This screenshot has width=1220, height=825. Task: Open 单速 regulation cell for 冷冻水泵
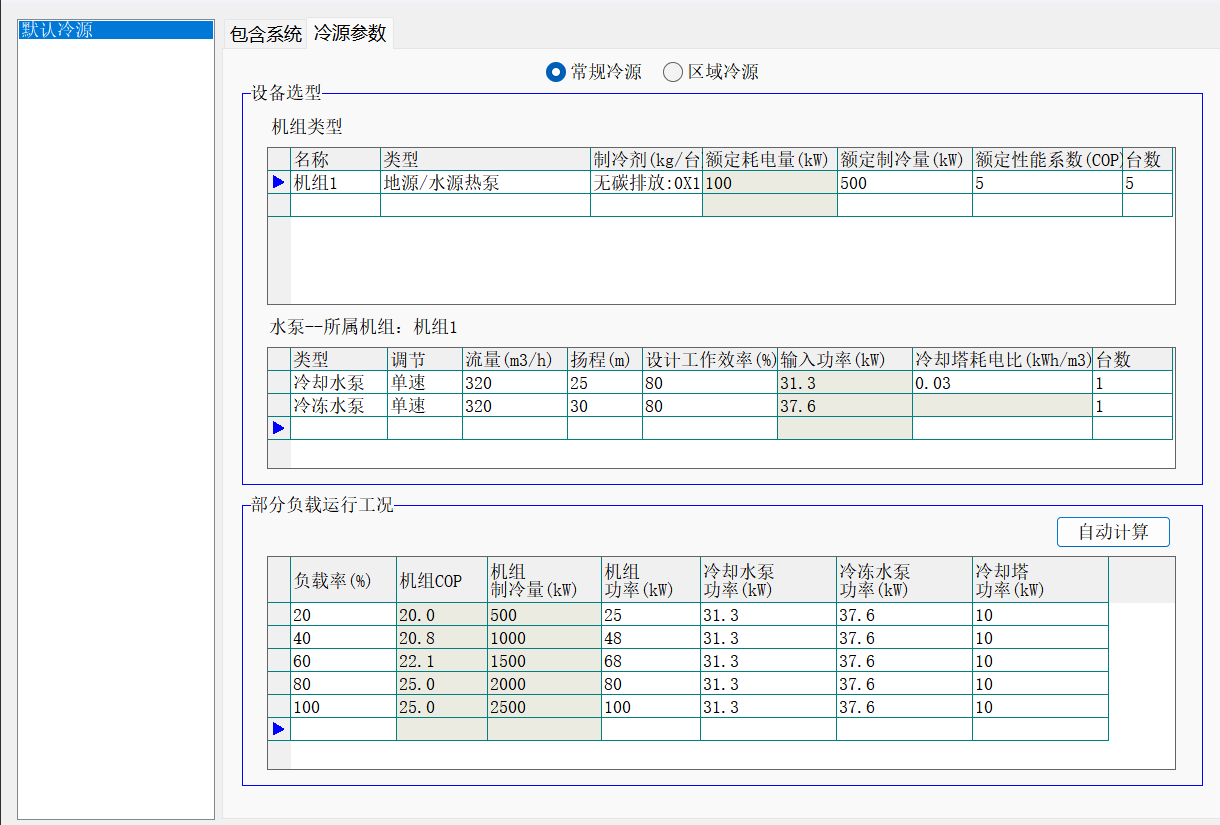coord(424,406)
